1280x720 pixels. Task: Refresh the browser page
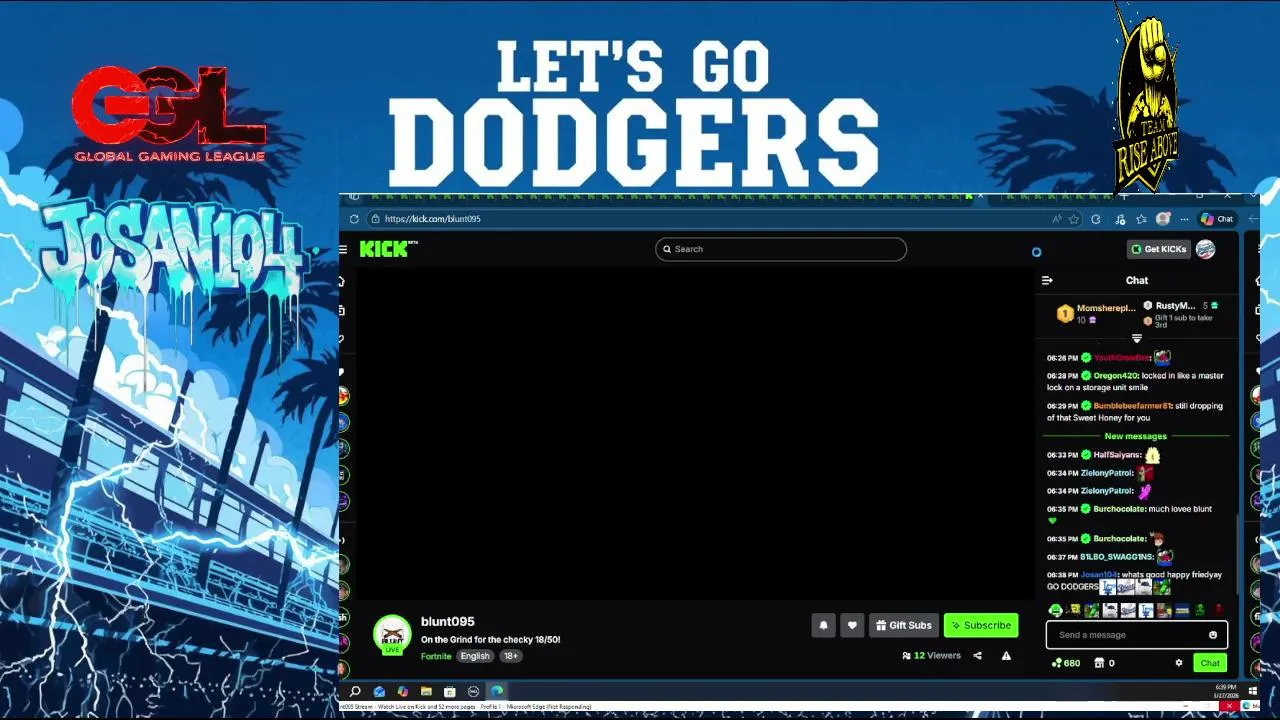(354, 219)
